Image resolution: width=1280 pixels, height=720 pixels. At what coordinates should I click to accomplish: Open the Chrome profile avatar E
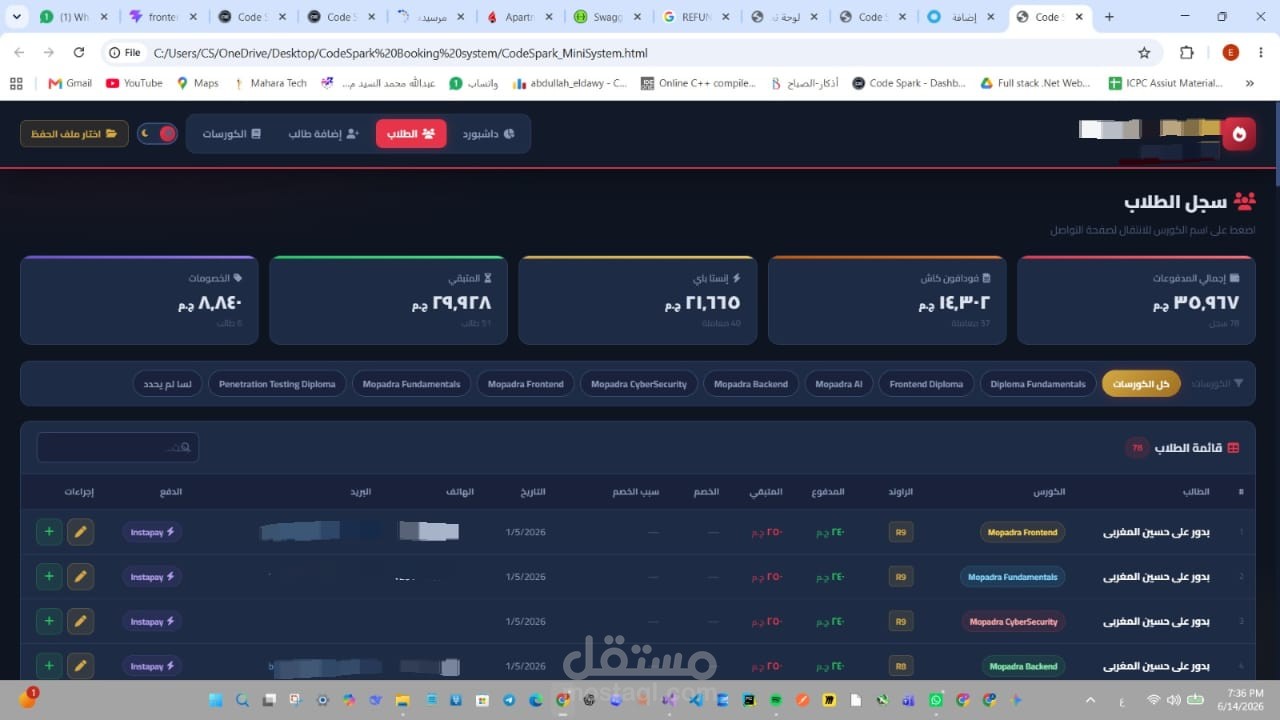click(x=1231, y=53)
